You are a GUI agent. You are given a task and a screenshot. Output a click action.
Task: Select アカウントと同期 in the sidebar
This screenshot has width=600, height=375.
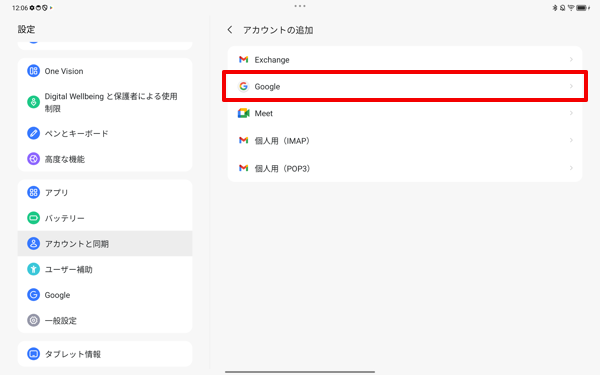105,243
